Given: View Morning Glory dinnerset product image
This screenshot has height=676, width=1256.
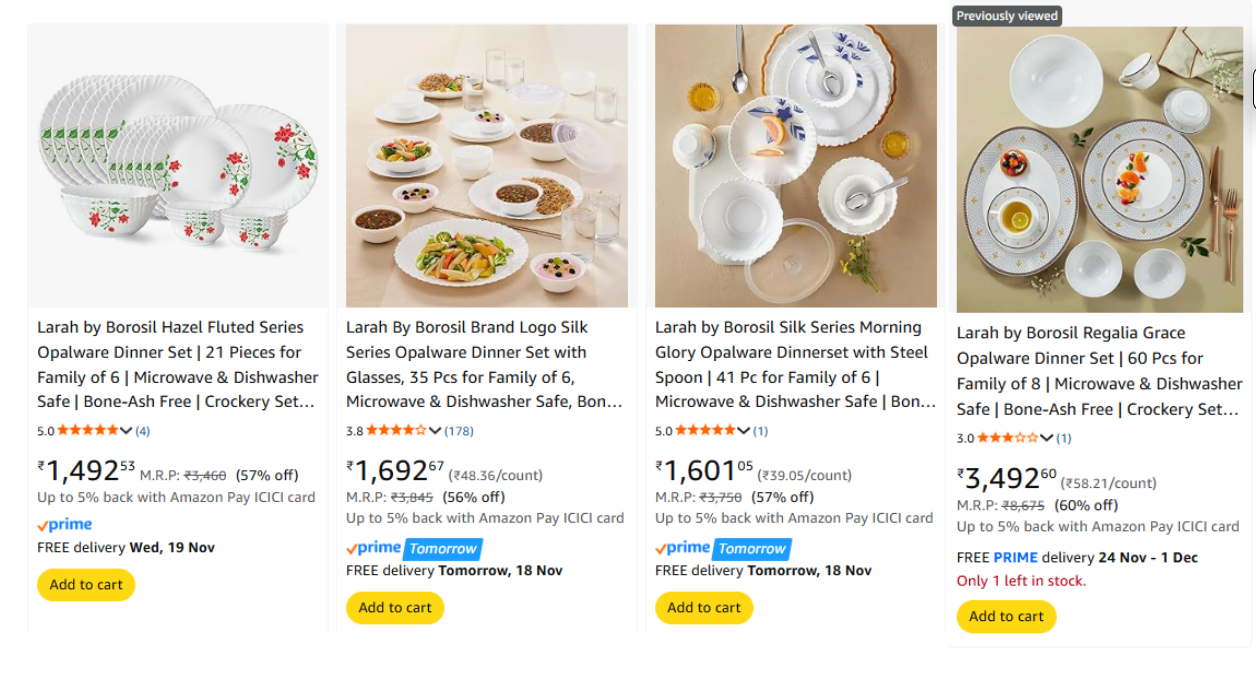Looking at the screenshot, I should [796, 166].
